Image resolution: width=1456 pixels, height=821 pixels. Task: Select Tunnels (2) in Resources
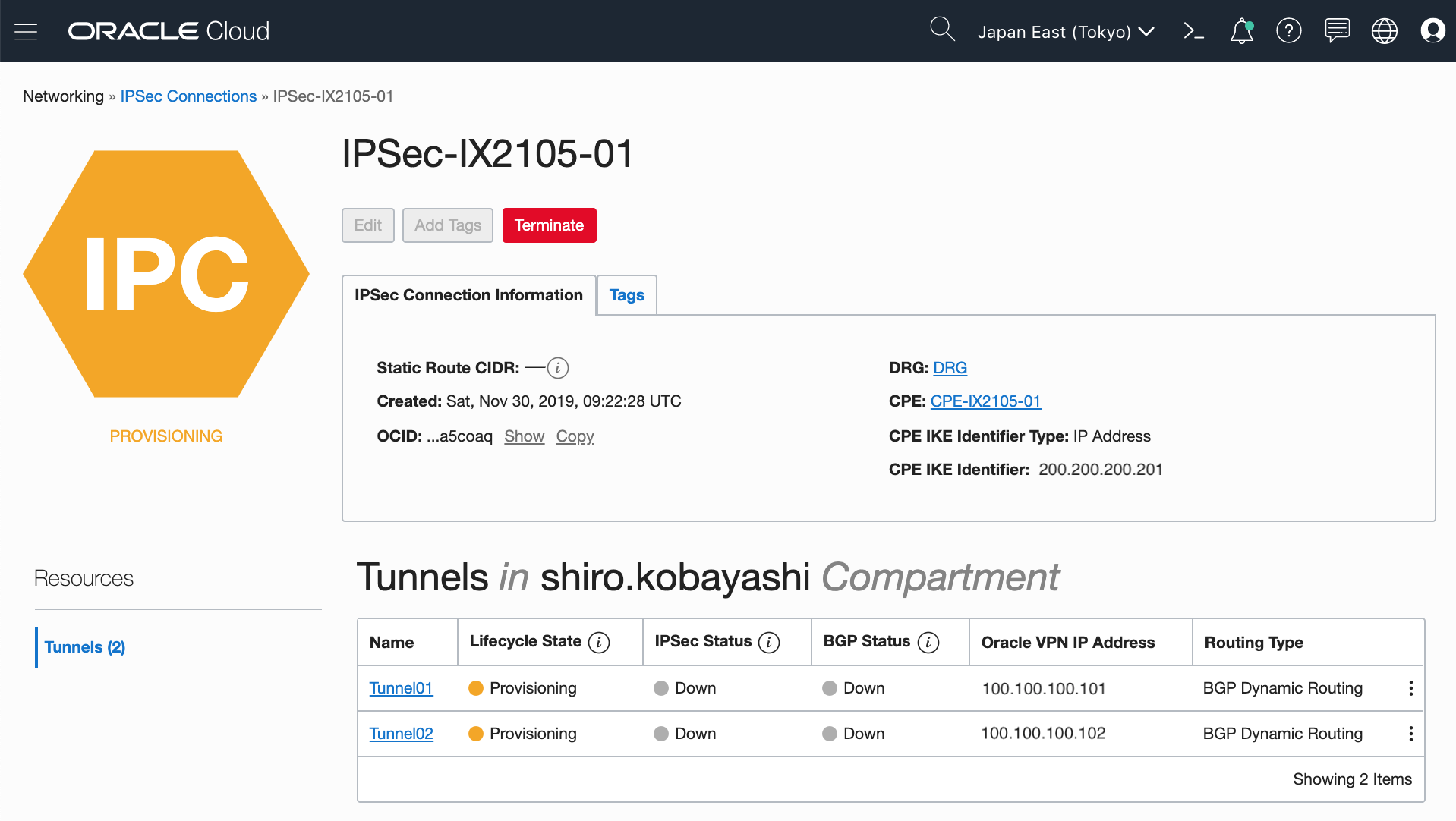pos(85,647)
